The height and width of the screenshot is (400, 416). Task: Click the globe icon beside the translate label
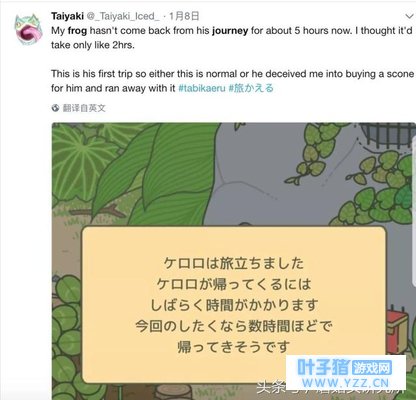click(x=55, y=108)
